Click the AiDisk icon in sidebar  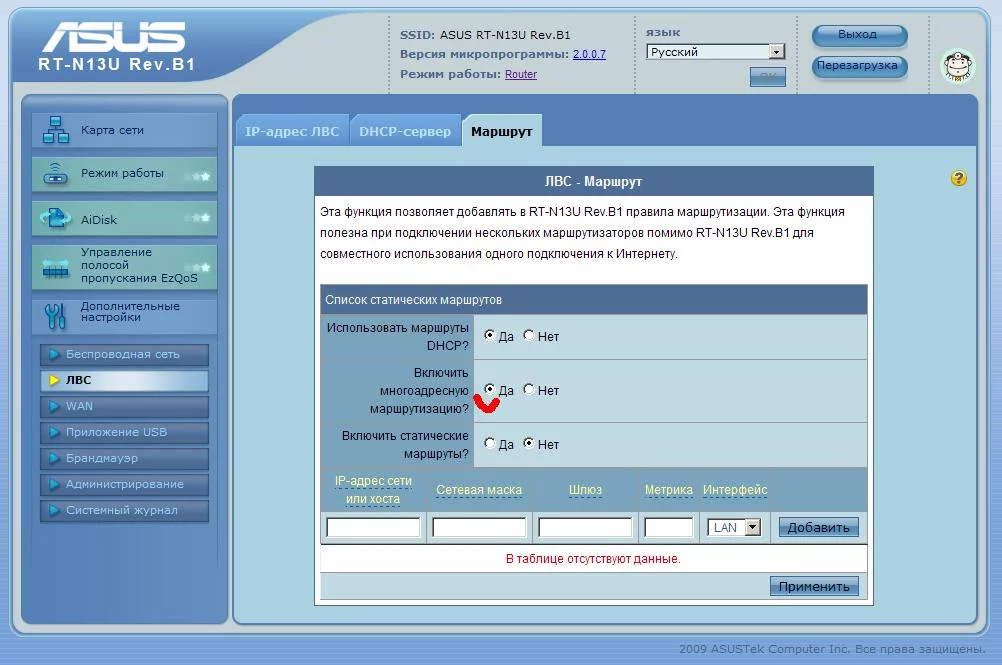[x=55, y=218]
